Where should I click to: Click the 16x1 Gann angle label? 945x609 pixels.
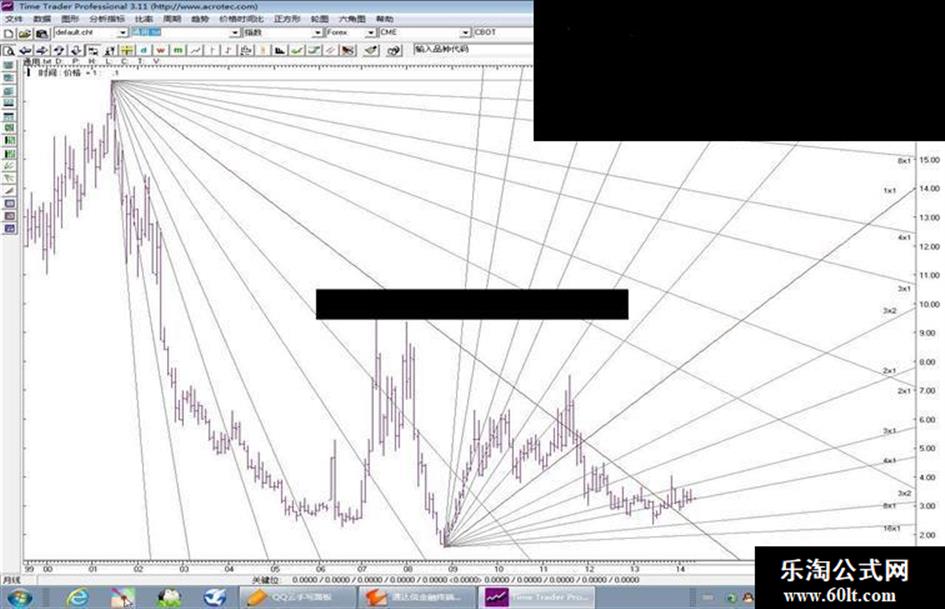click(891, 528)
